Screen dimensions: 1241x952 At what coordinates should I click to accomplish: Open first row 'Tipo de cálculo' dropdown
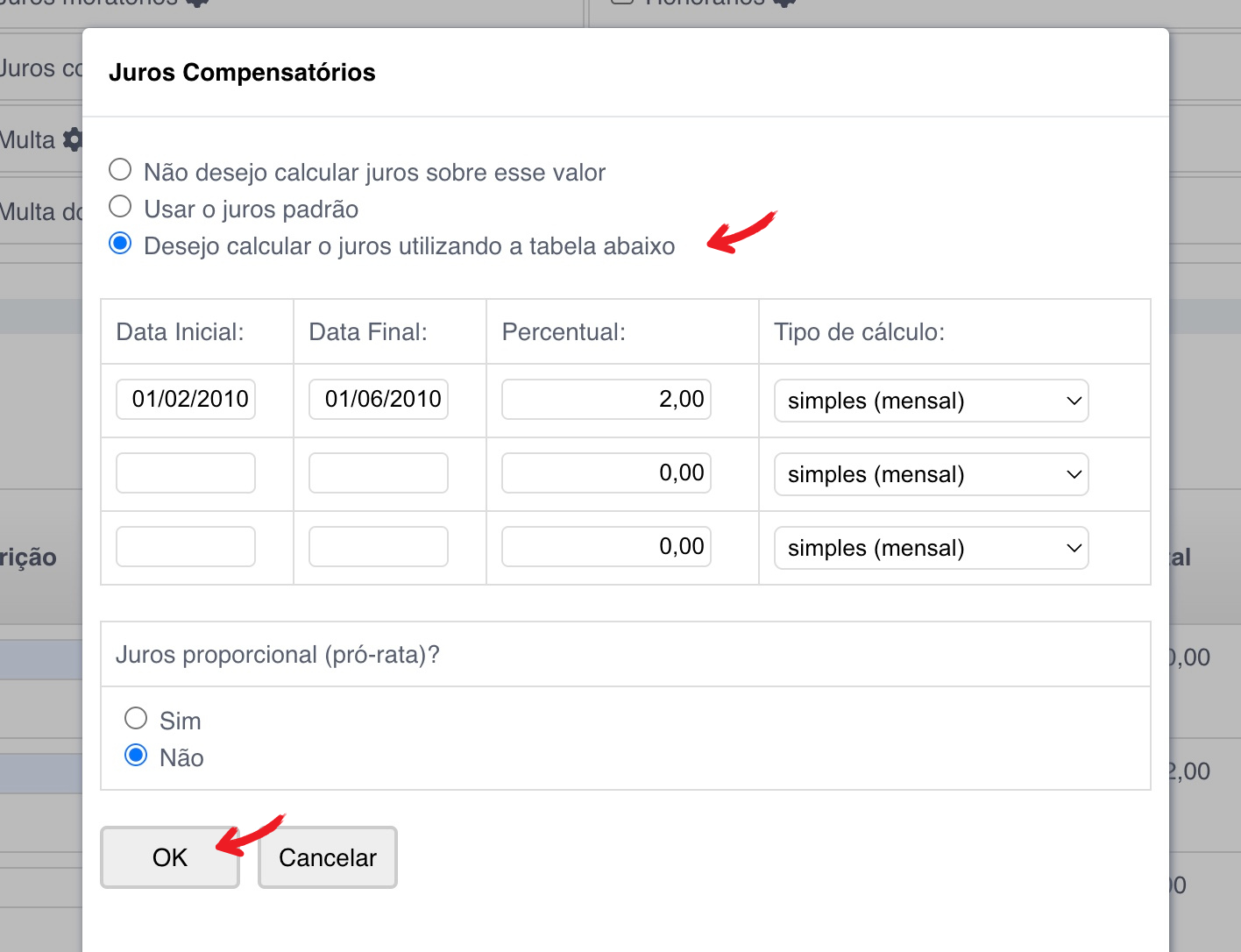931,401
